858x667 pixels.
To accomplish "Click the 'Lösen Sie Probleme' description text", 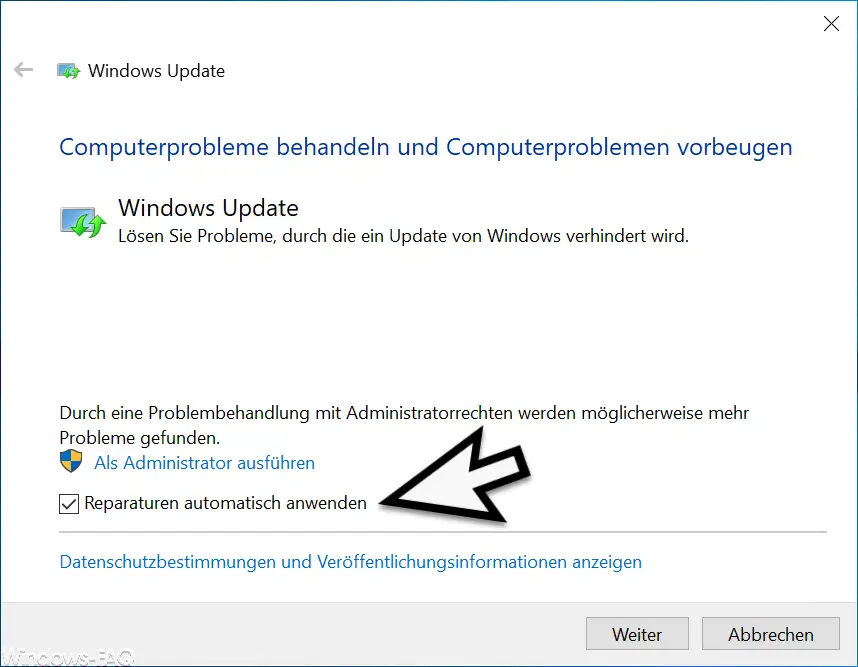I will click(x=403, y=236).
